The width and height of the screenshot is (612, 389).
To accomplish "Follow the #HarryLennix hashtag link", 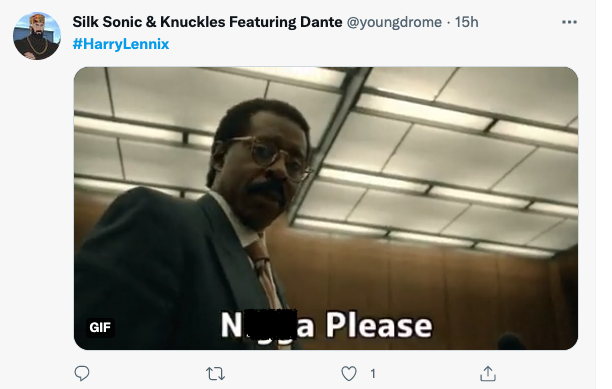I will pos(121,44).
